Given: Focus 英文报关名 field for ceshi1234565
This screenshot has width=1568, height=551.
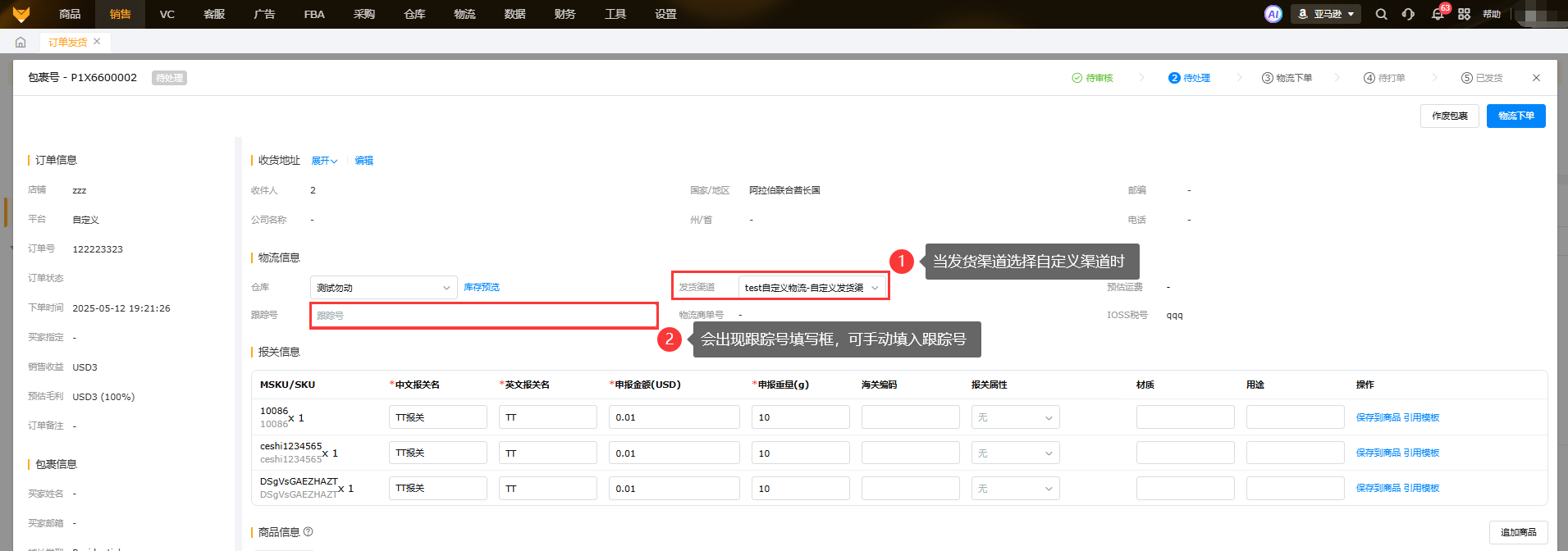Looking at the screenshot, I should pos(548,453).
